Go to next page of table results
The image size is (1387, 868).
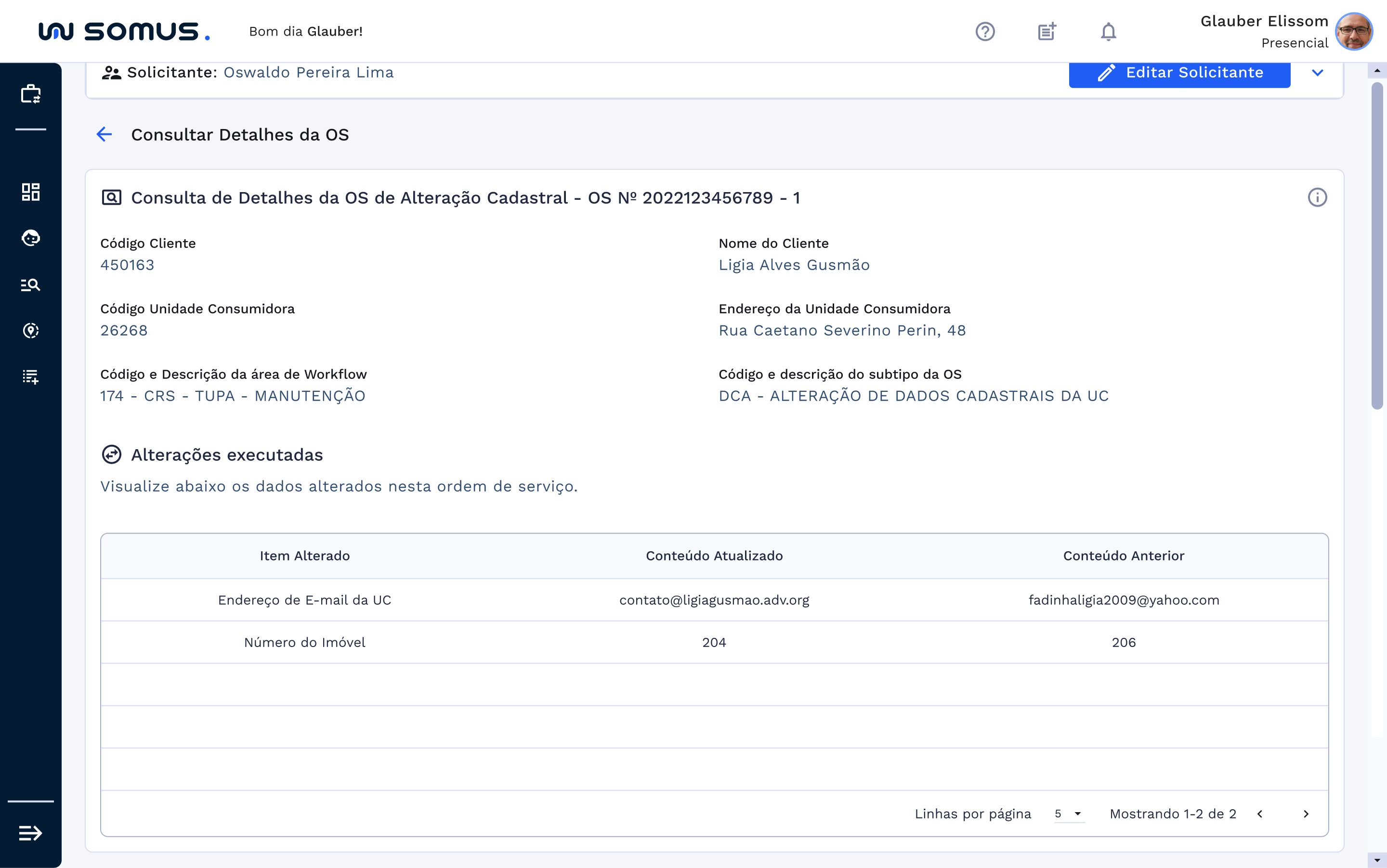pos(1306,814)
